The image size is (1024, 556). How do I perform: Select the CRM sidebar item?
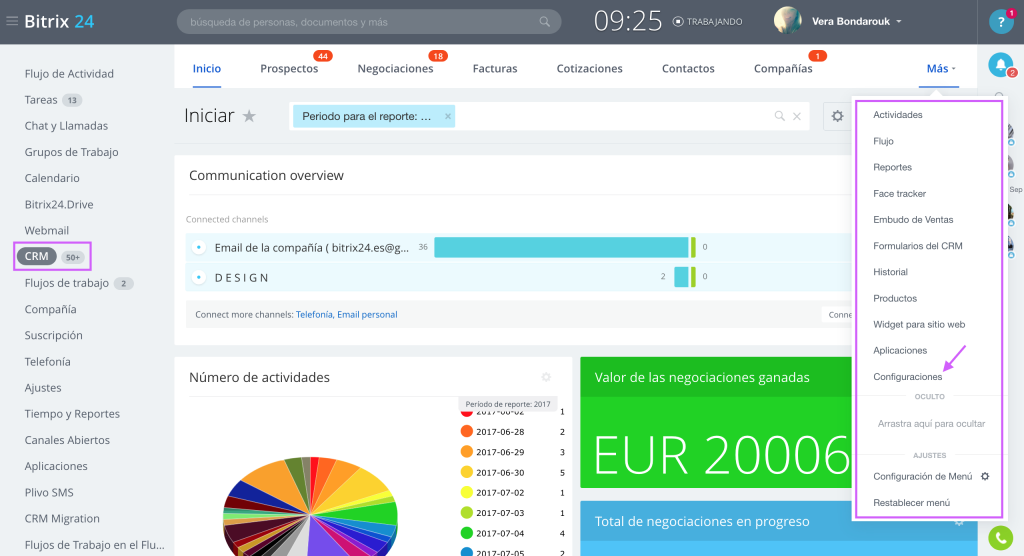(x=37, y=256)
